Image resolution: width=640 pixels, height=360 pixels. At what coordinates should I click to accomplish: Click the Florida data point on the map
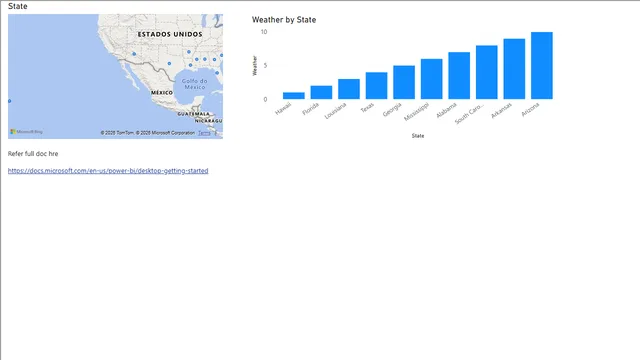(x=217, y=73)
